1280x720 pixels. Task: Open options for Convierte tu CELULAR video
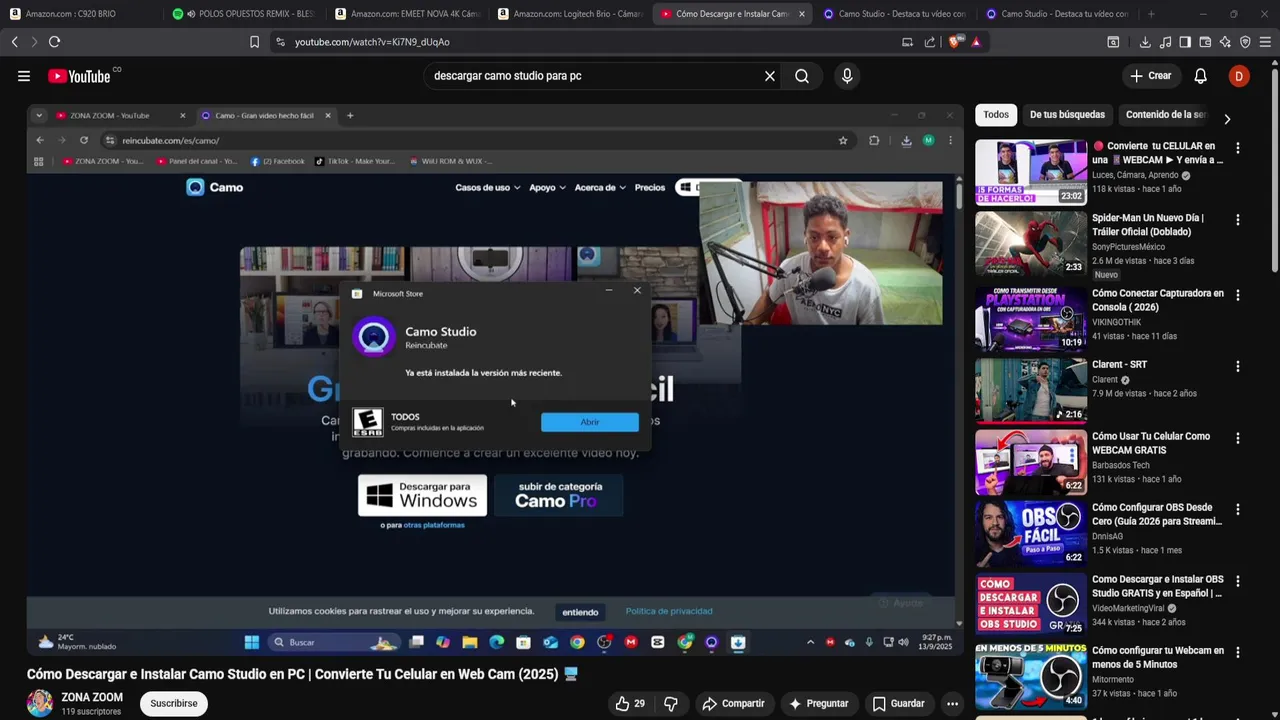1238,148
